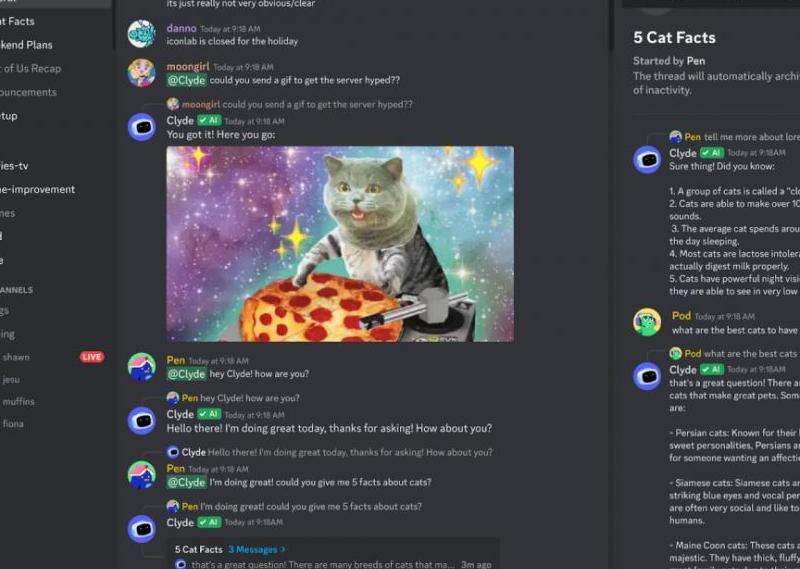This screenshot has width=800, height=569.
Task: Click the LIVE badge next to shawn
Action: pyautogui.click(x=92, y=357)
